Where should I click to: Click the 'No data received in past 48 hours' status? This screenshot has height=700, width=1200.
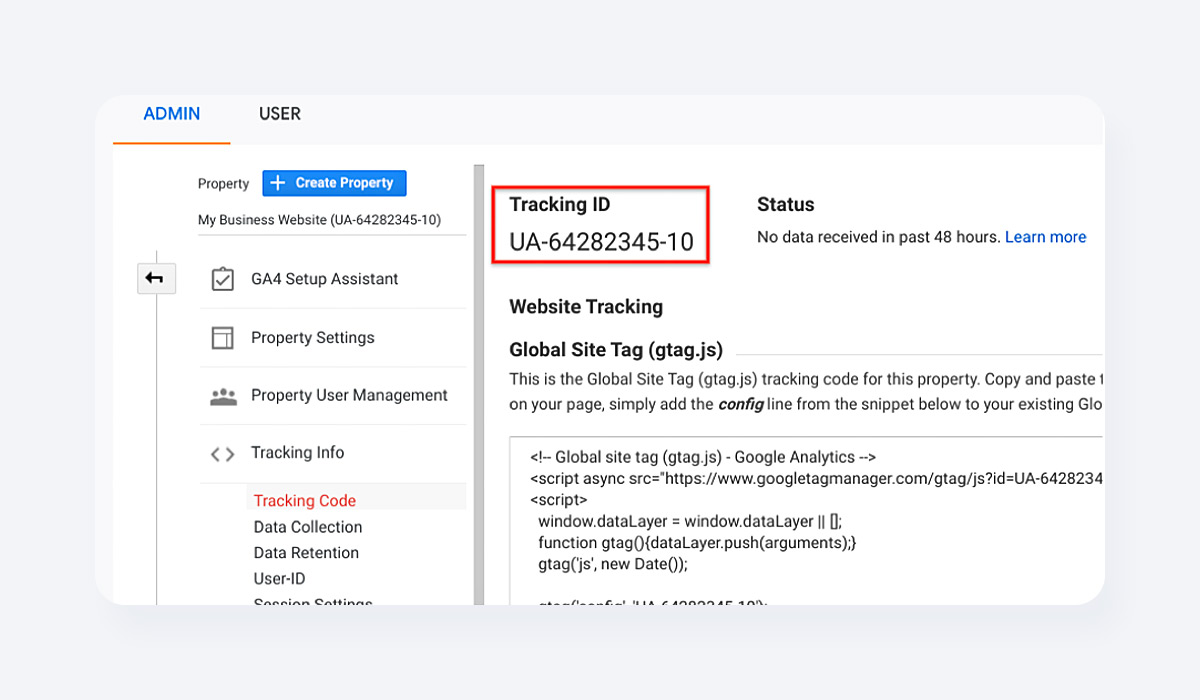click(879, 237)
